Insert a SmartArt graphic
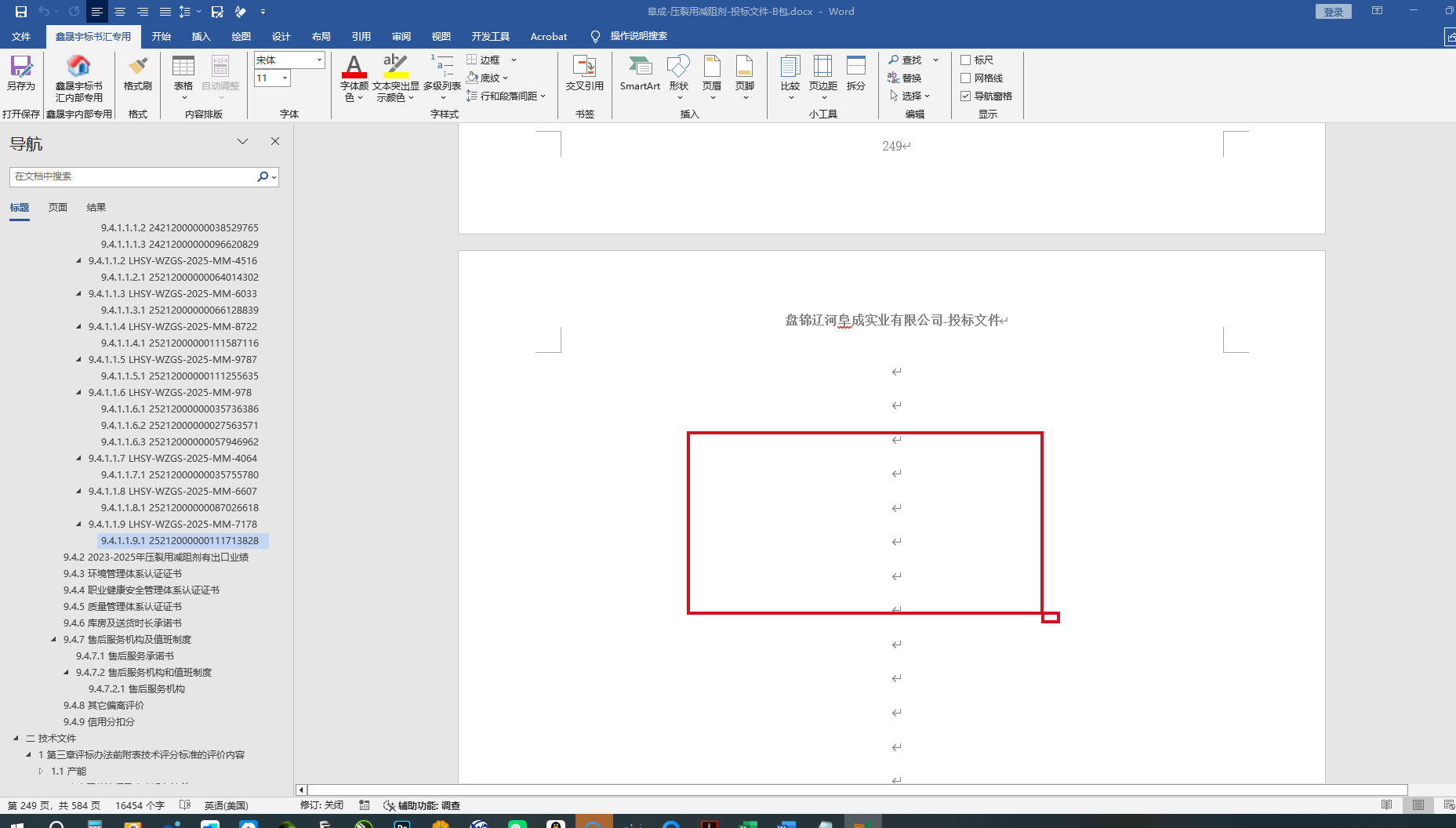Screen dimensions: 1456x828 [x=640, y=73]
